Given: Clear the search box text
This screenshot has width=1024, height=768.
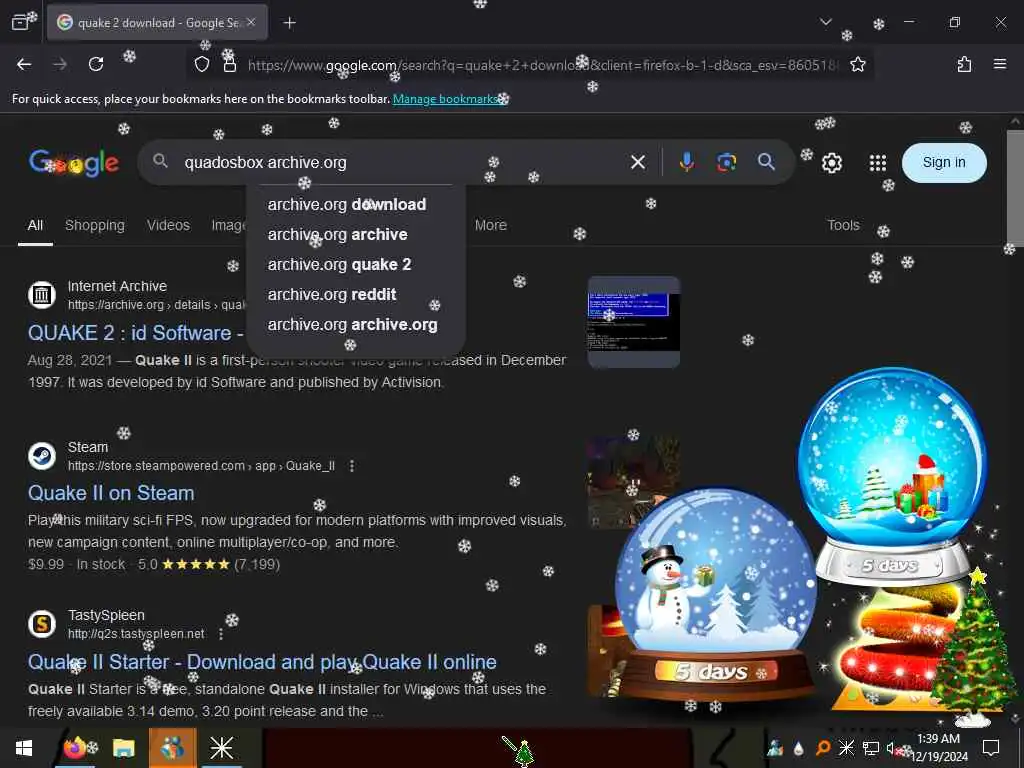Looking at the screenshot, I should 638,162.
